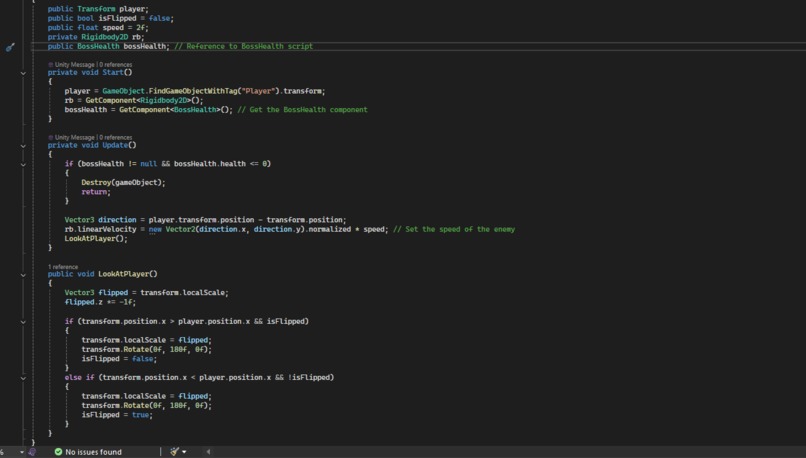806x458 pixels.
Task: Click the 'Get the BossHealth component' comment
Action: click(302, 109)
